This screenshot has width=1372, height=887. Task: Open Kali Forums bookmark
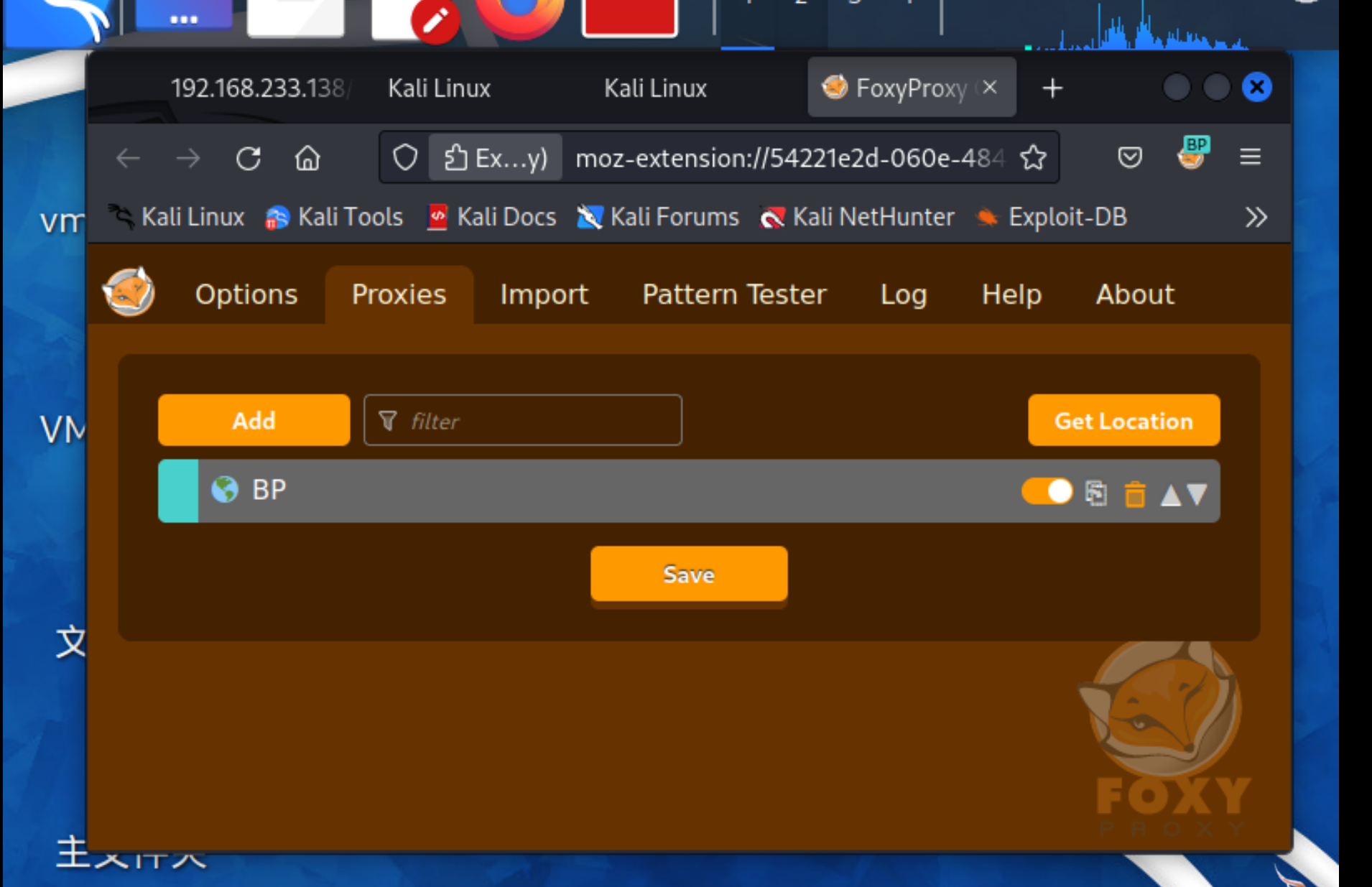[x=658, y=217]
